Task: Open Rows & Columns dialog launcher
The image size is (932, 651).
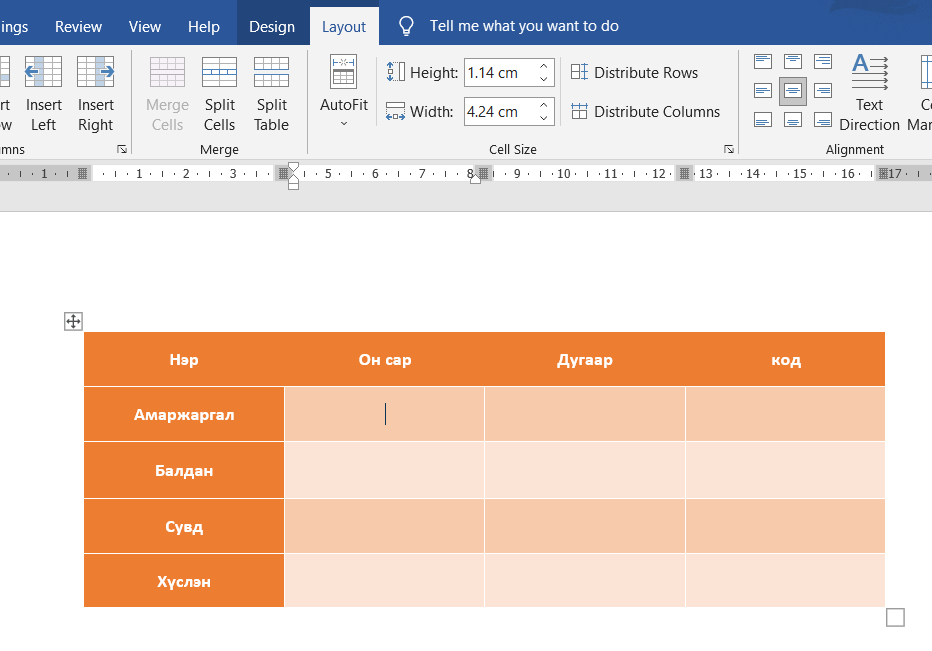Action: [122, 149]
